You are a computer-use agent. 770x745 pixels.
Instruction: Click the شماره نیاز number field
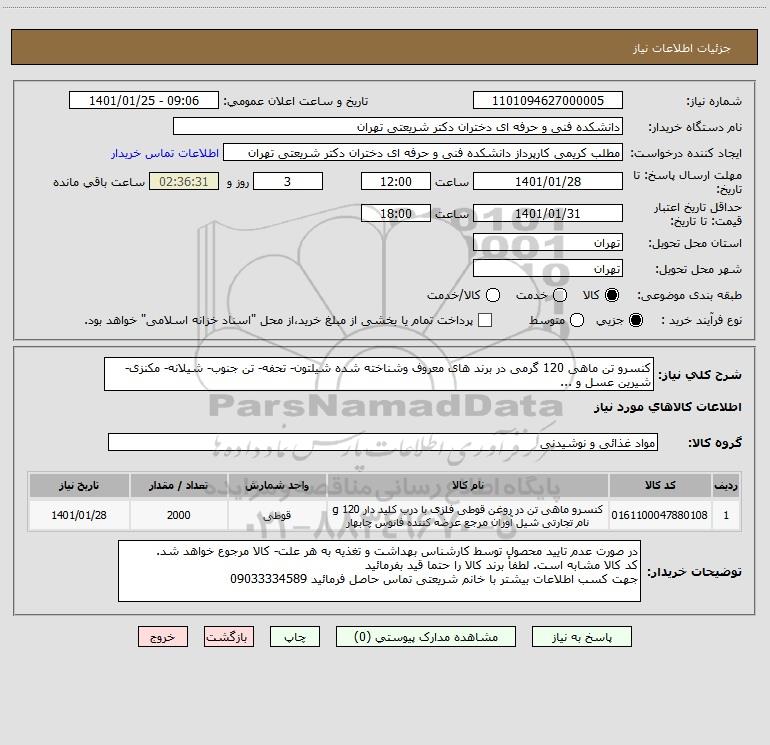click(x=548, y=101)
